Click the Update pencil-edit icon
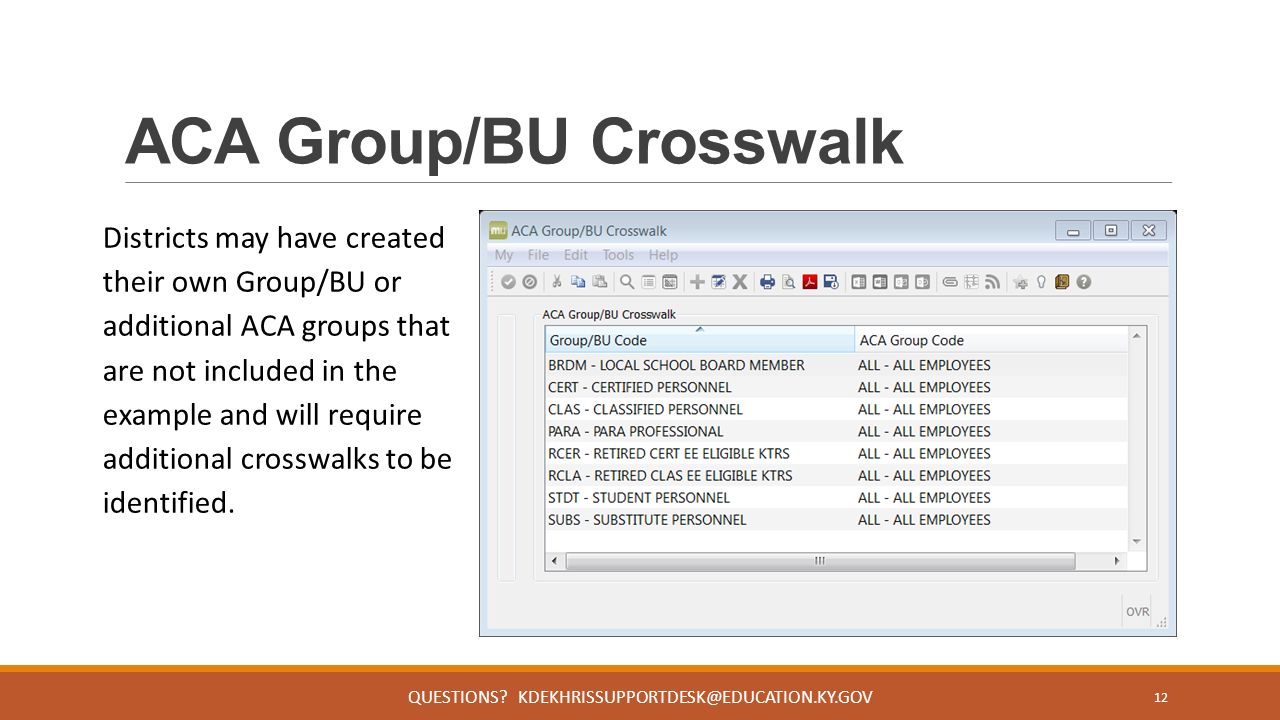Viewport: 1280px width, 720px height. [x=718, y=282]
